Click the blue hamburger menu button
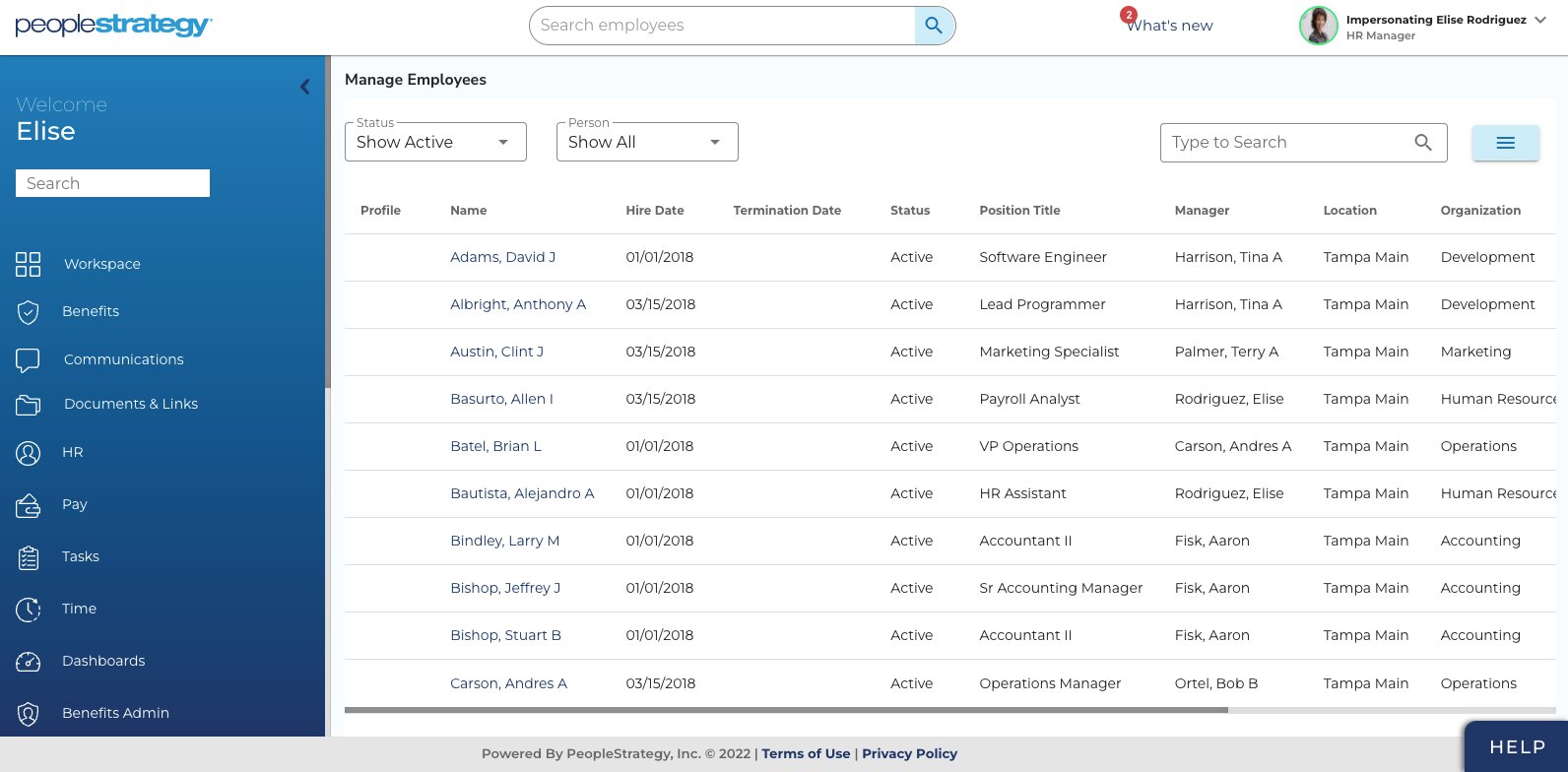The image size is (1568, 772). (x=1505, y=143)
